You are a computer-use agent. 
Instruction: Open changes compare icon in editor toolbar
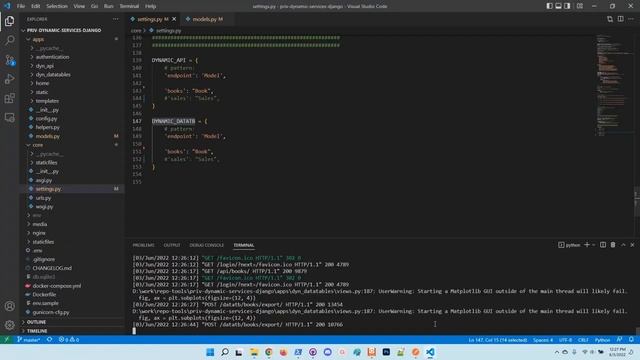point(610,19)
